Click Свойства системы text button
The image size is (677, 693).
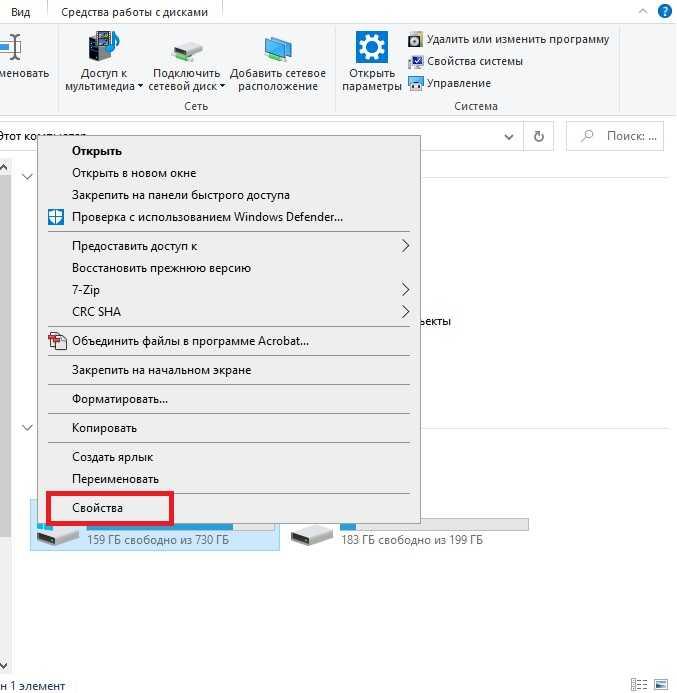(x=475, y=61)
